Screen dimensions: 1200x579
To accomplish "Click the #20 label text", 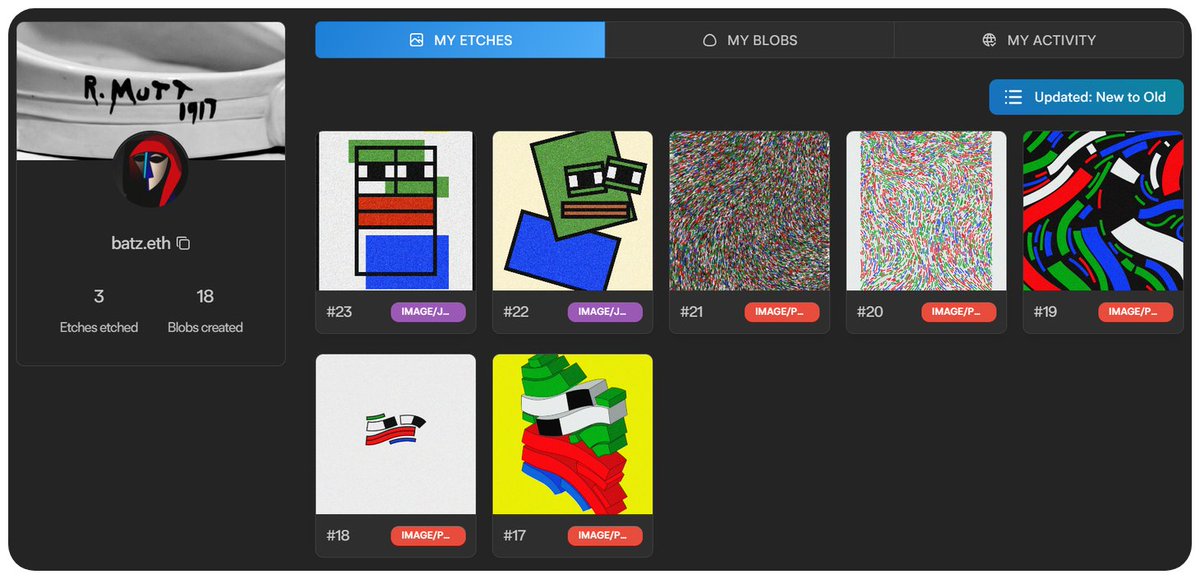I will (x=870, y=312).
